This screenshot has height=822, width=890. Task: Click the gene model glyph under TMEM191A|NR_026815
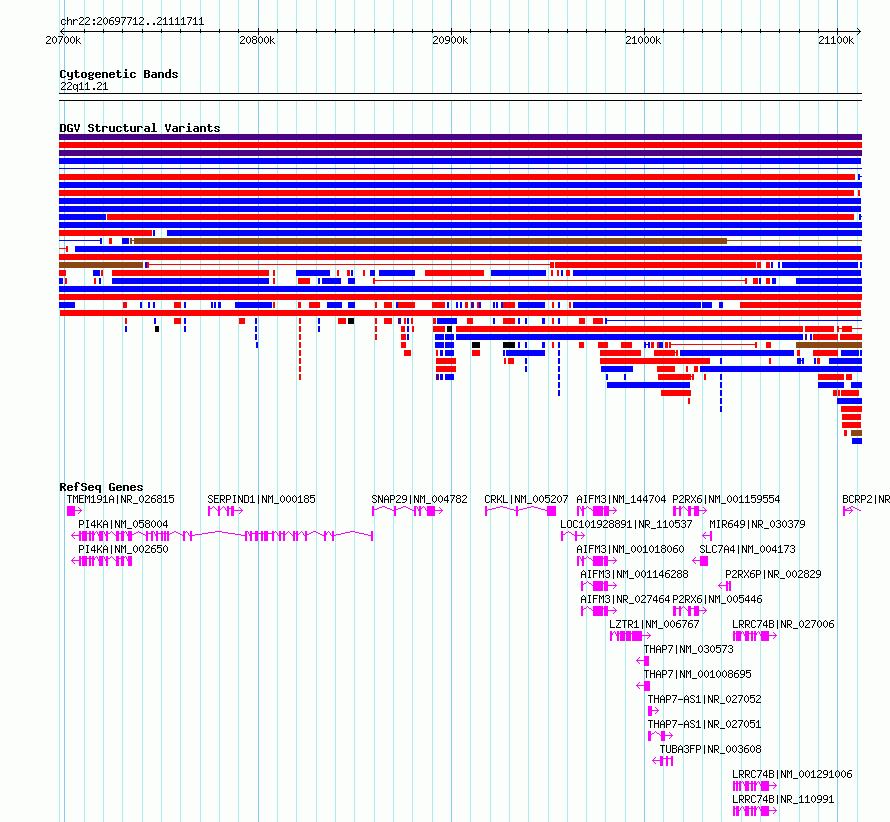[x=74, y=511]
